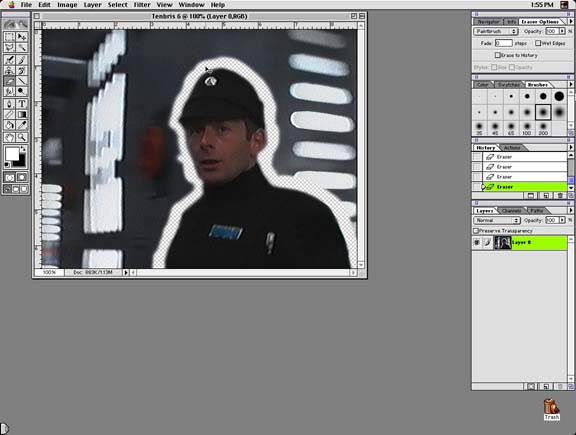Select the Line tool
Screen dimensions: 576x435
pyautogui.click(x=22, y=81)
